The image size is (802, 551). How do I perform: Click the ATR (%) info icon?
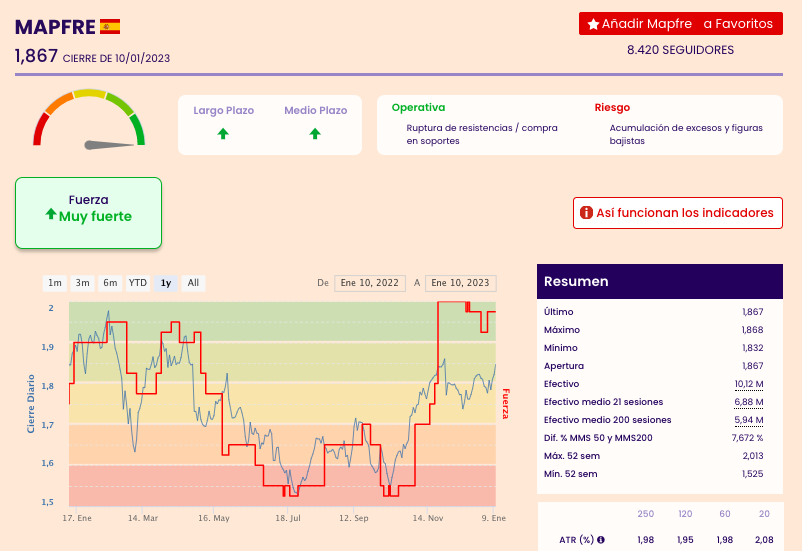click(x=601, y=540)
